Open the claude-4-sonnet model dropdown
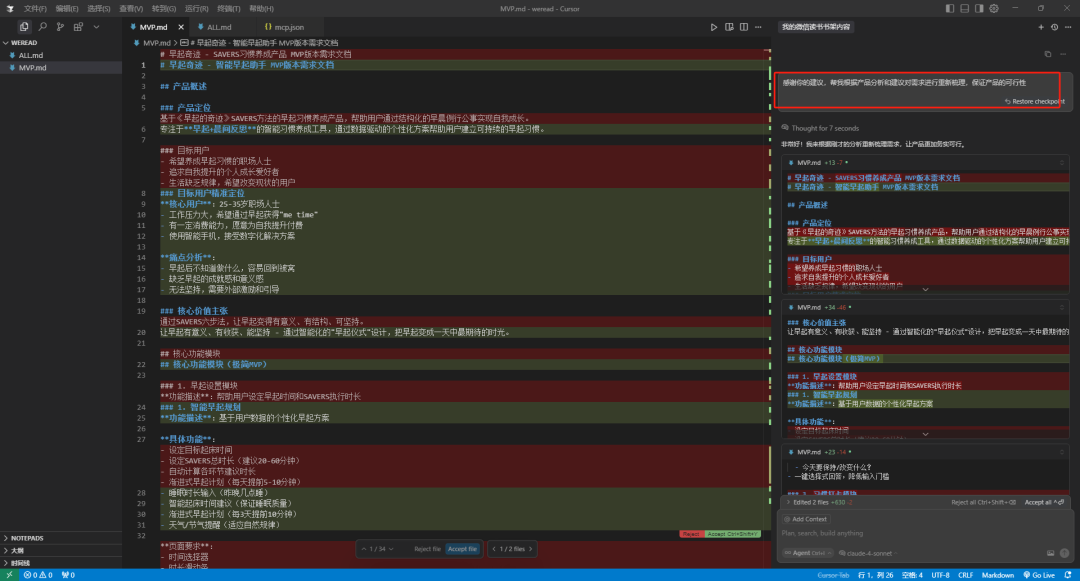This screenshot has width=1080, height=581. pos(869,553)
